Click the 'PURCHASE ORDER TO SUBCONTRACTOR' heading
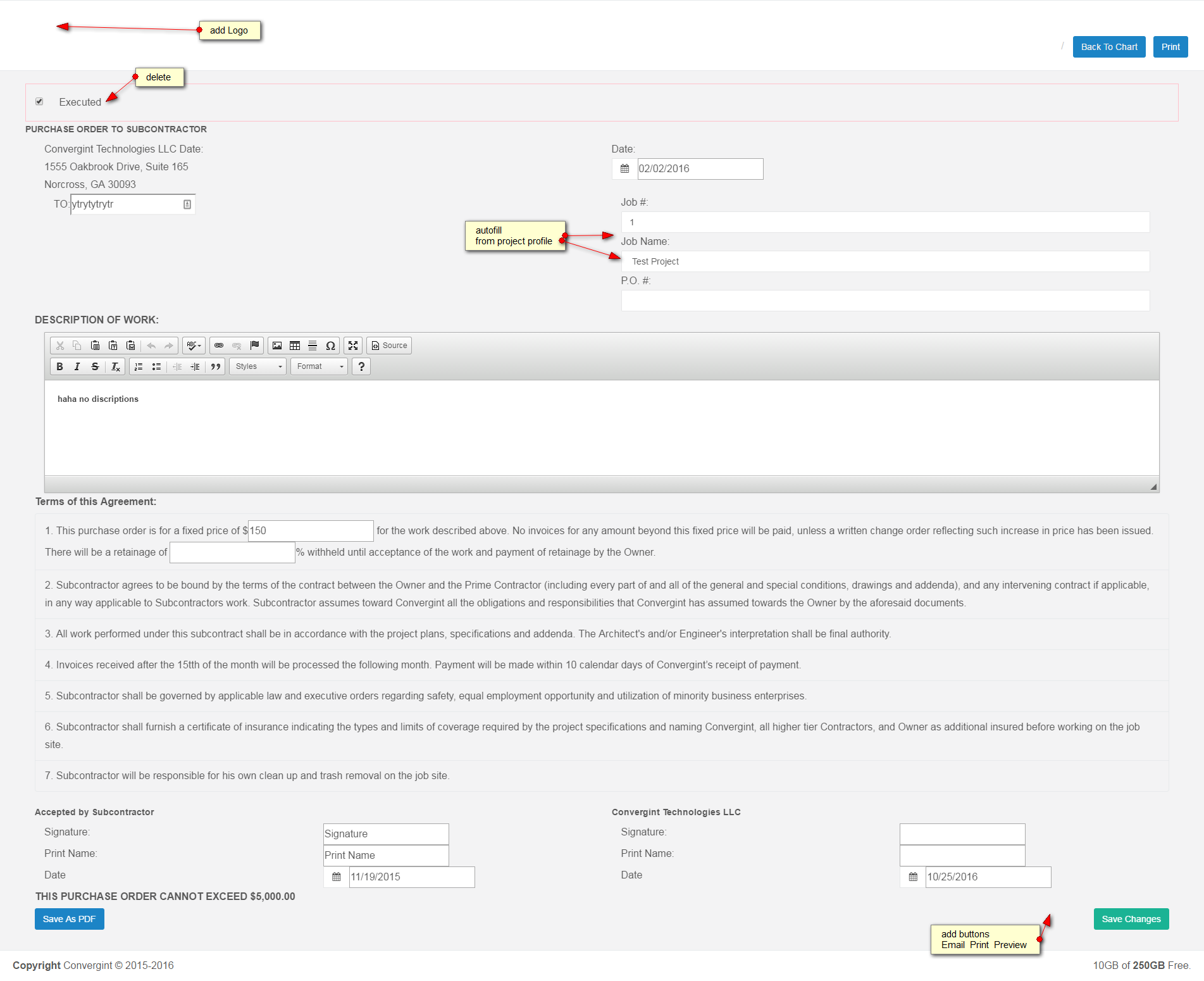1204x981 pixels. click(x=116, y=129)
